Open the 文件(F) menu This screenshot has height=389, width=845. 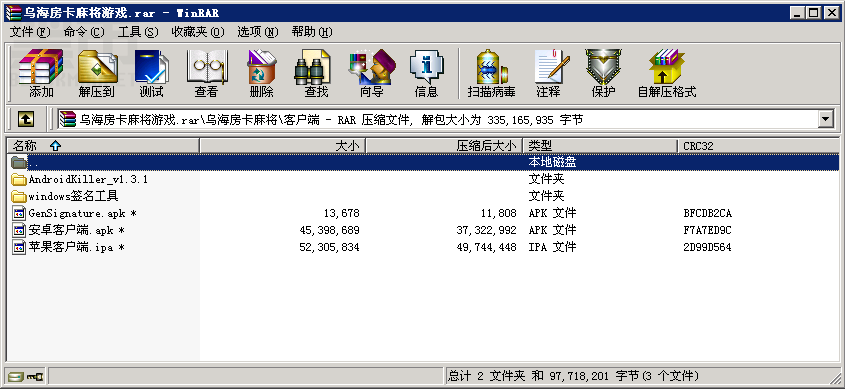[30, 32]
